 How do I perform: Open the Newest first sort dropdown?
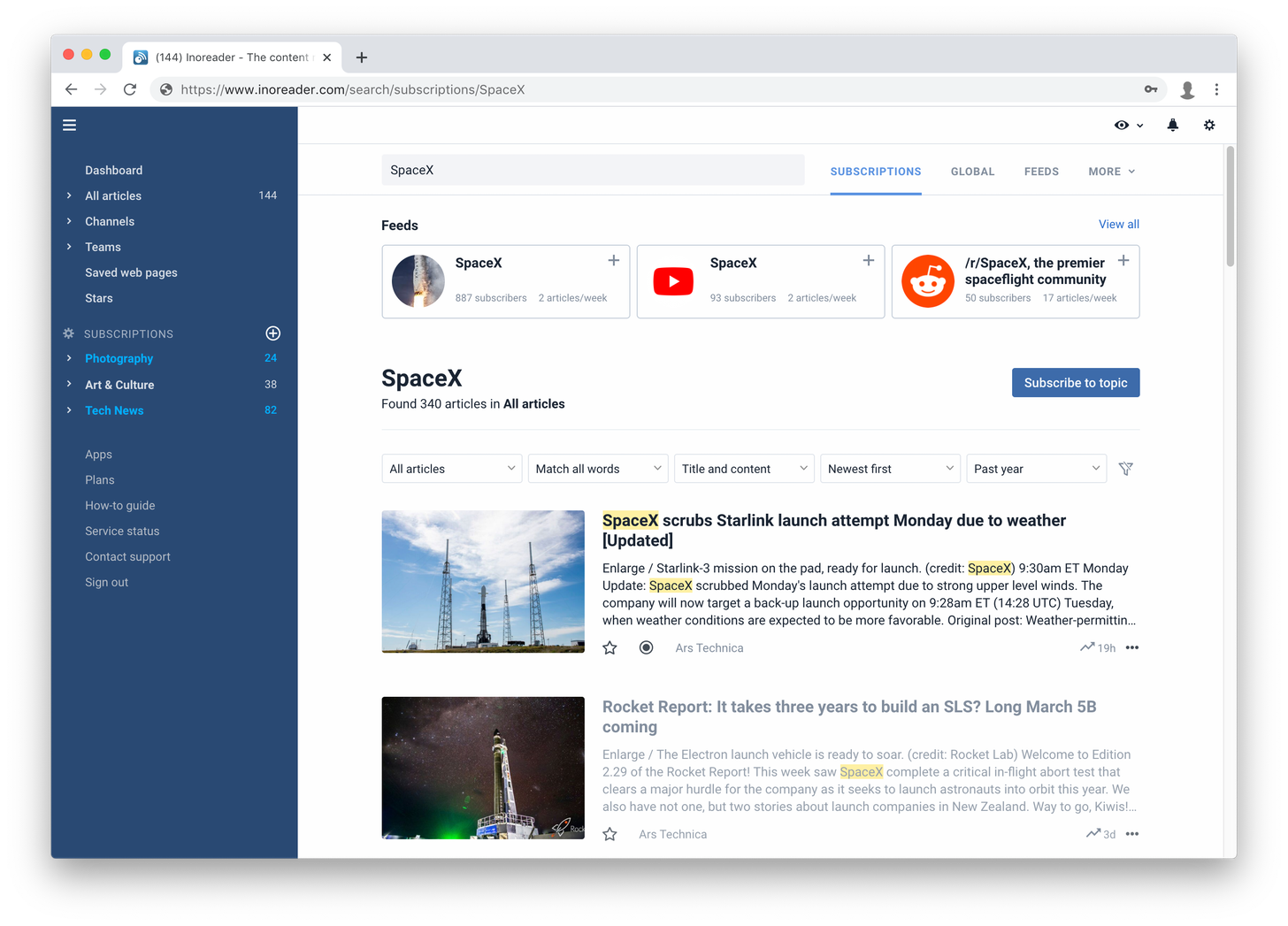(891, 469)
